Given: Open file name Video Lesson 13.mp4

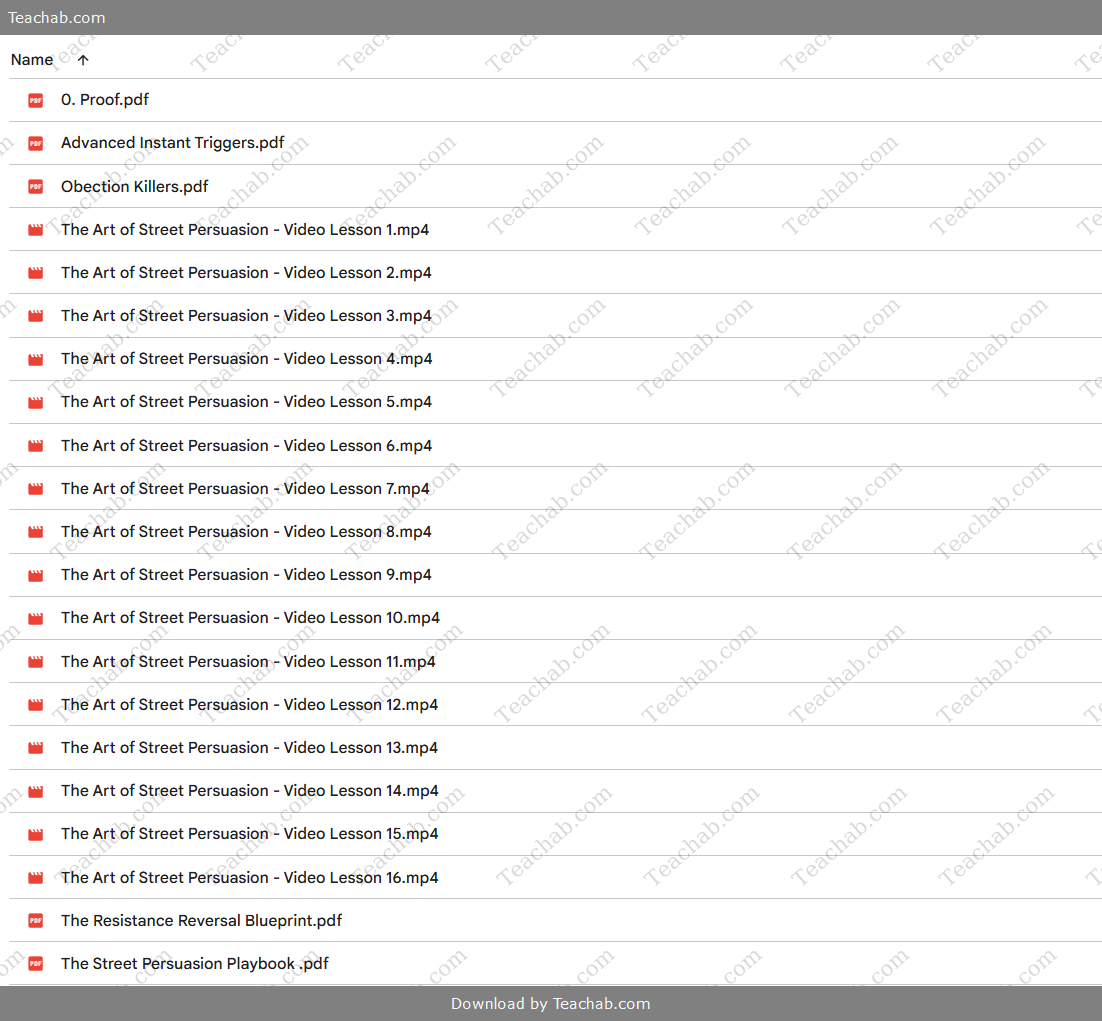Looking at the screenshot, I should click(249, 748).
